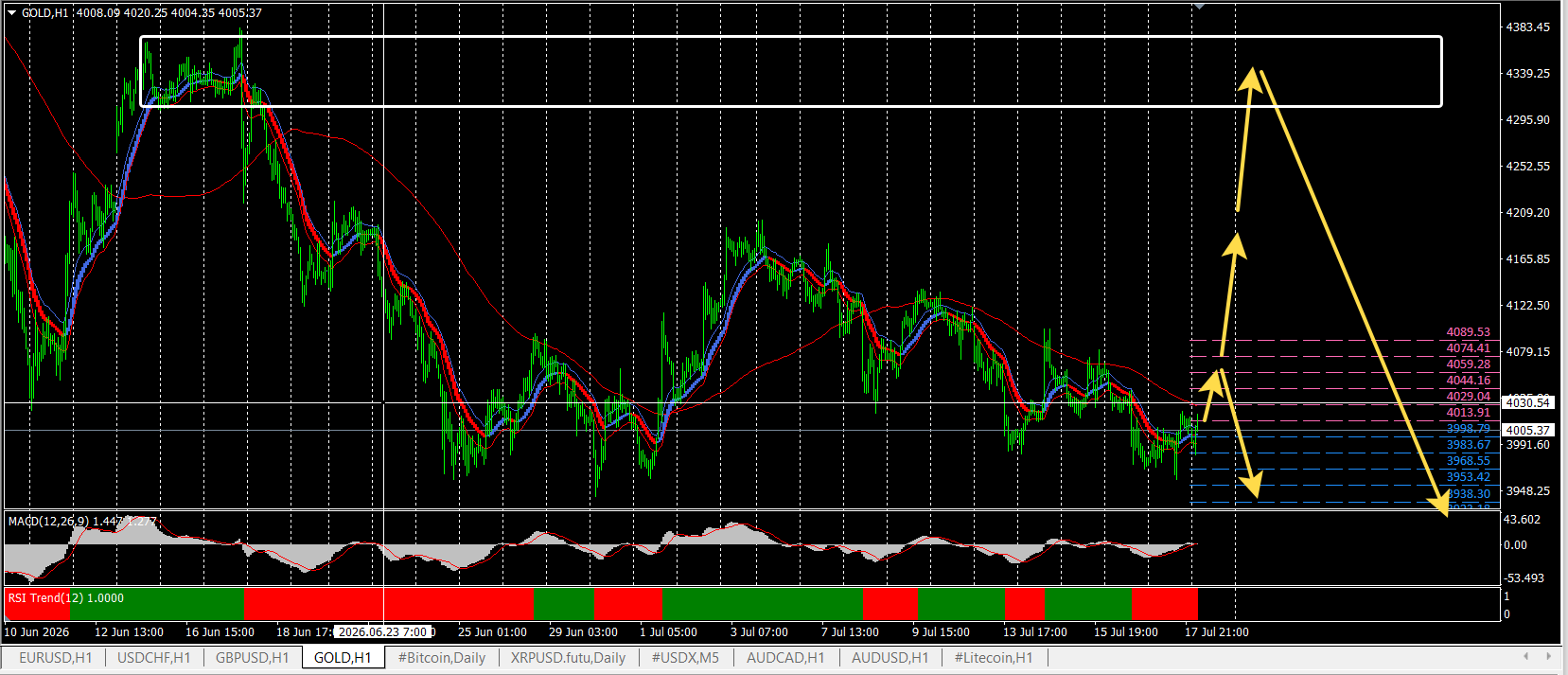The width and height of the screenshot is (1568, 675).
Task: Switch to the USDCHF,H1 chart tab
Action: [154, 658]
